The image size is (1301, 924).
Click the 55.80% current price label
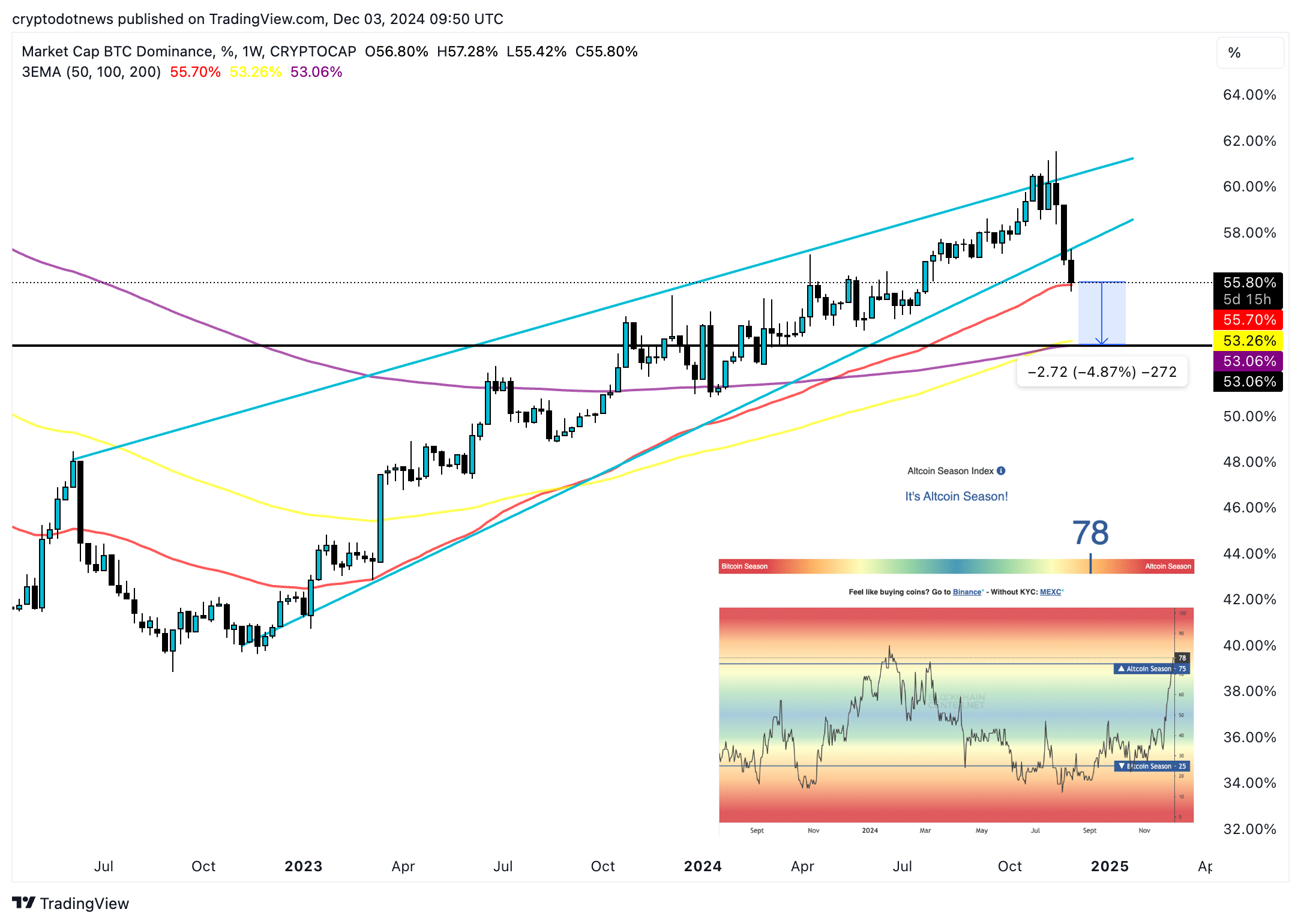pyautogui.click(x=1248, y=282)
